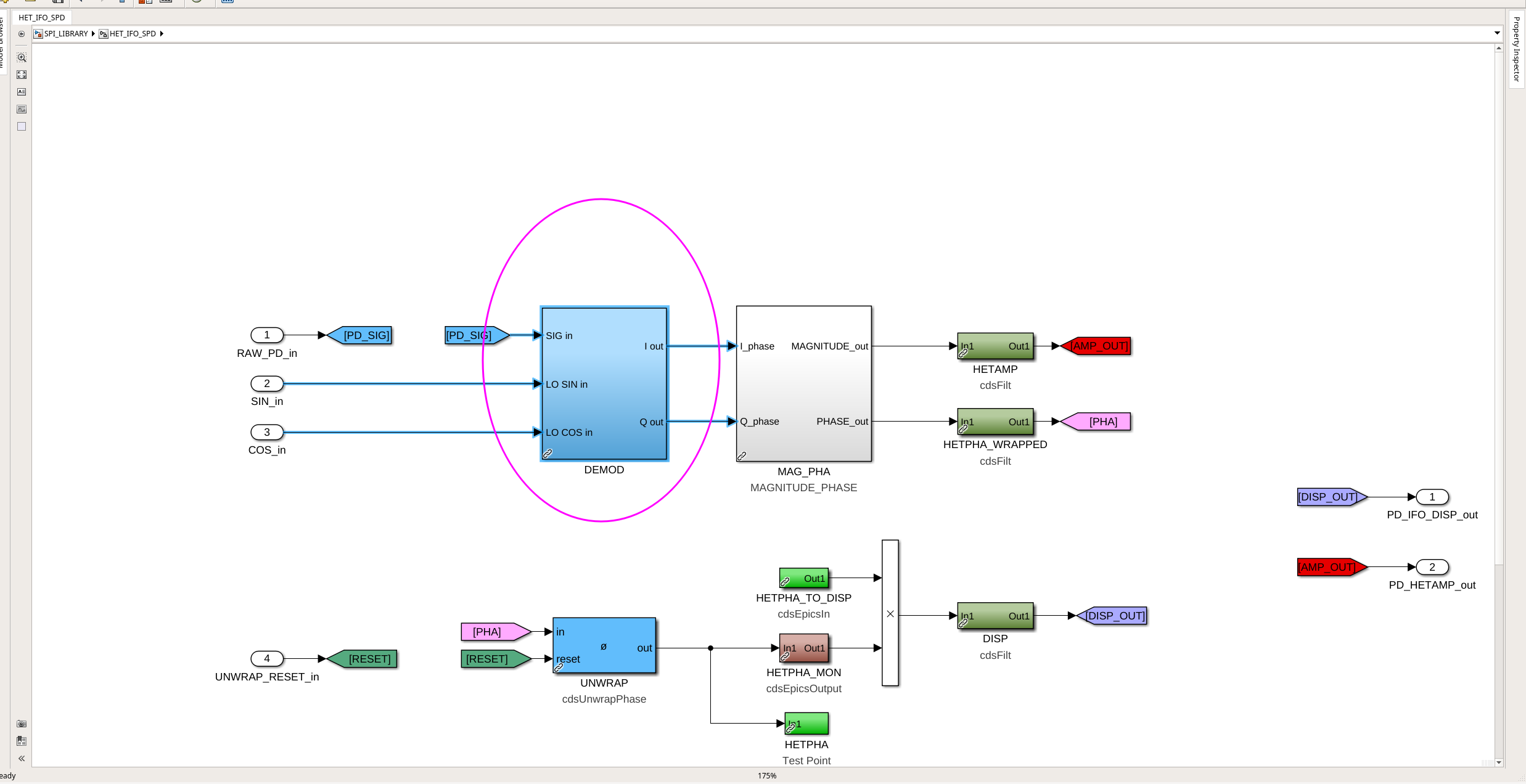The width and height of the screenshot is (1526, 784).
Task: Expand the SPI_LIBRARY breadcrumb arrow
Action: tap(93, 34)
